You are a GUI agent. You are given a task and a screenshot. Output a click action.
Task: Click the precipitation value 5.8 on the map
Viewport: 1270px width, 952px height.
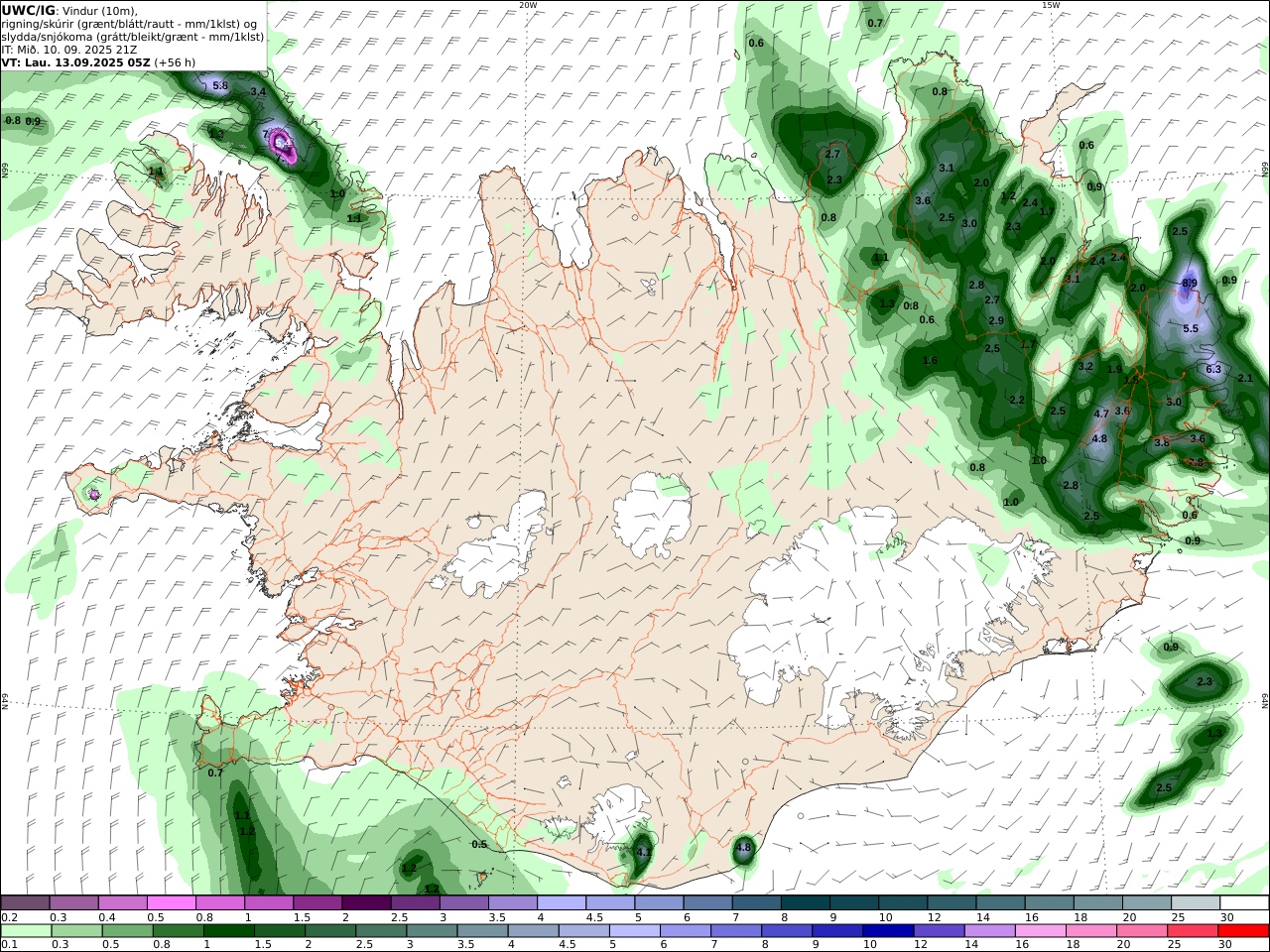coord(220,86)
